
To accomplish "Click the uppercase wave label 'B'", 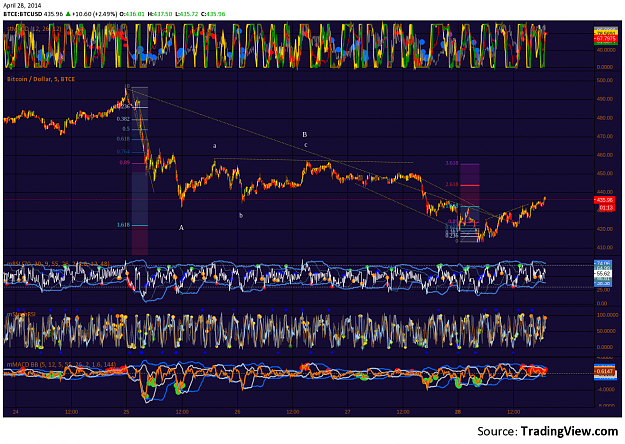I will (305, 135).
